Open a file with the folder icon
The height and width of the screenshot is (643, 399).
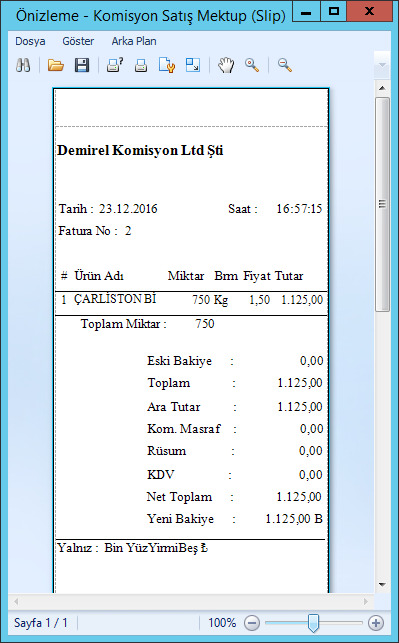[56, 65]
